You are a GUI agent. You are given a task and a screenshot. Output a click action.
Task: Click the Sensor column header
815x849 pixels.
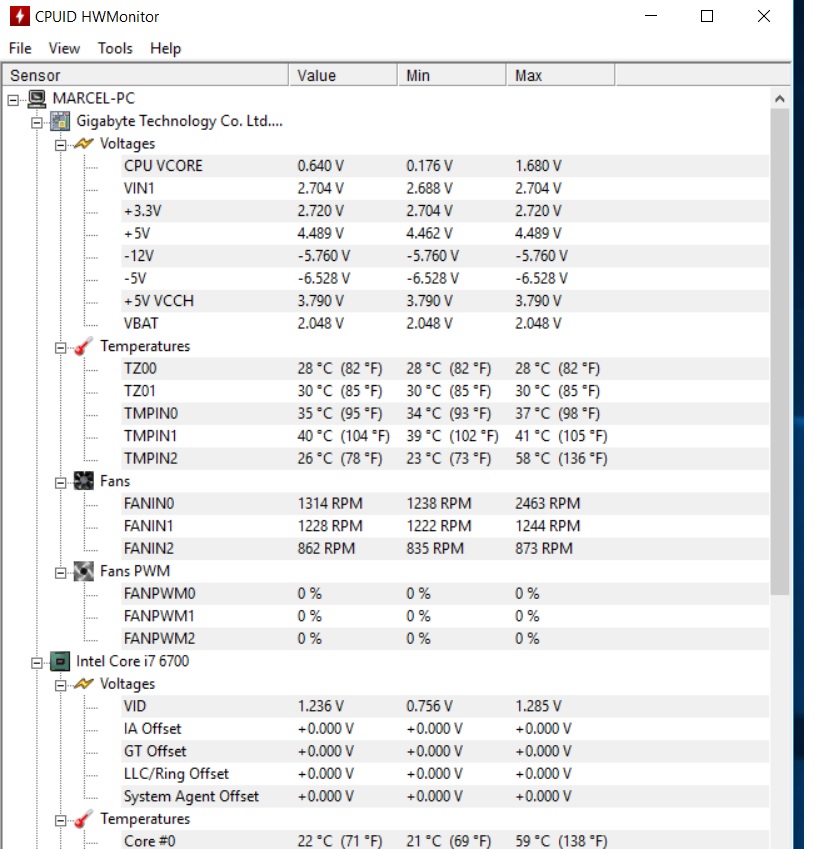pos(145,75)
